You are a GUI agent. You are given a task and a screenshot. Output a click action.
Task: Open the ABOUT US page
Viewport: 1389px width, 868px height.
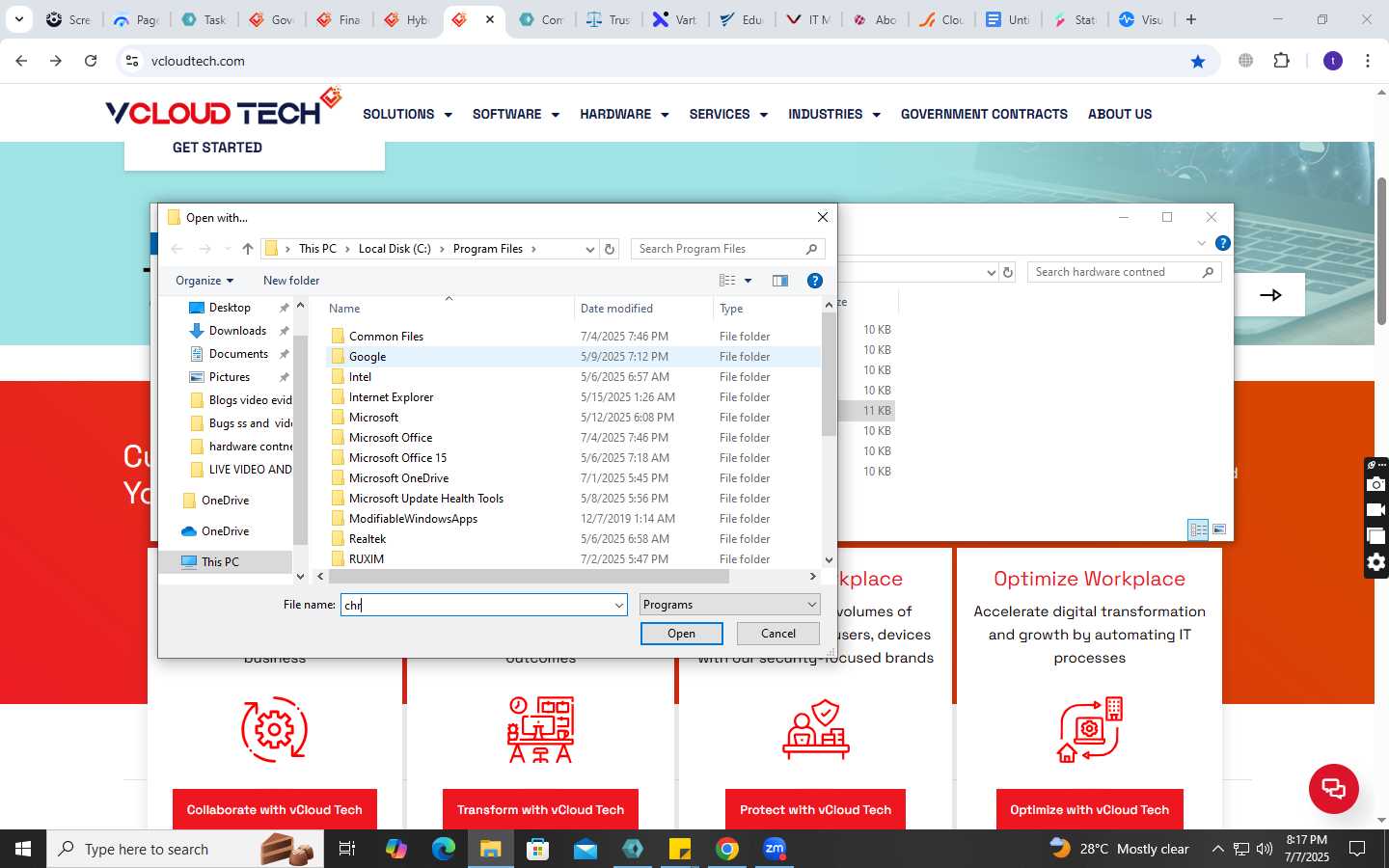(x=1120, y=114)
